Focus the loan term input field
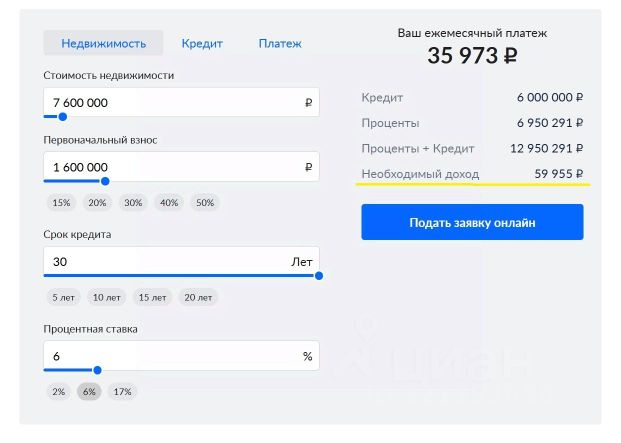621x443 pixels. click(160, 262)
